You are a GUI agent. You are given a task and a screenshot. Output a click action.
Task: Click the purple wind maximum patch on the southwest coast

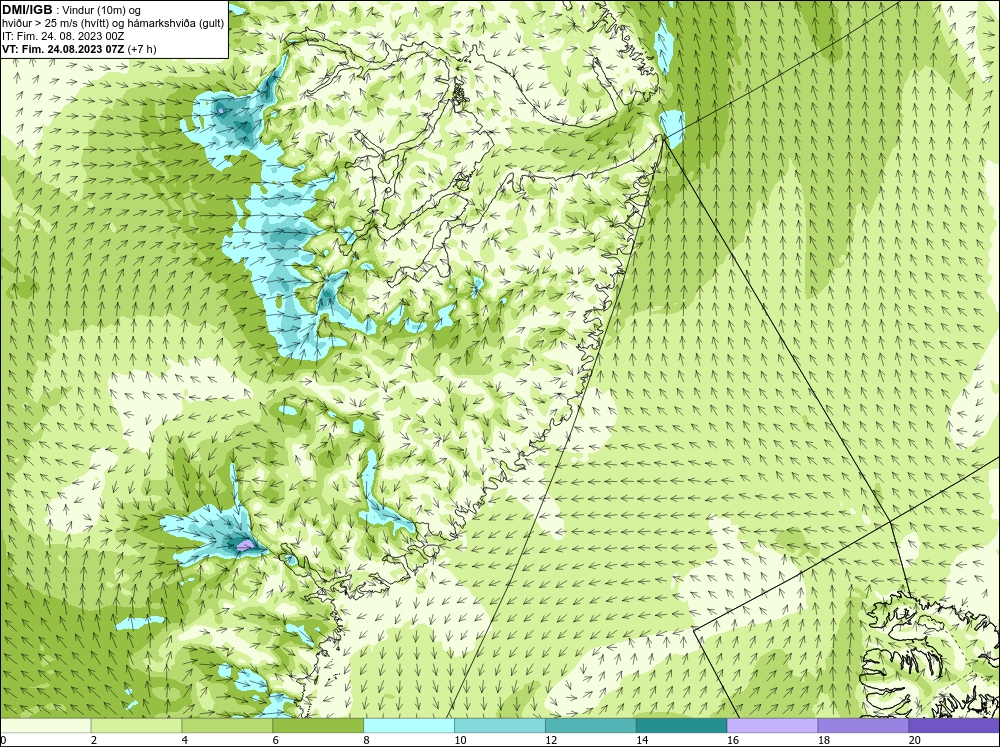[246, 545]
